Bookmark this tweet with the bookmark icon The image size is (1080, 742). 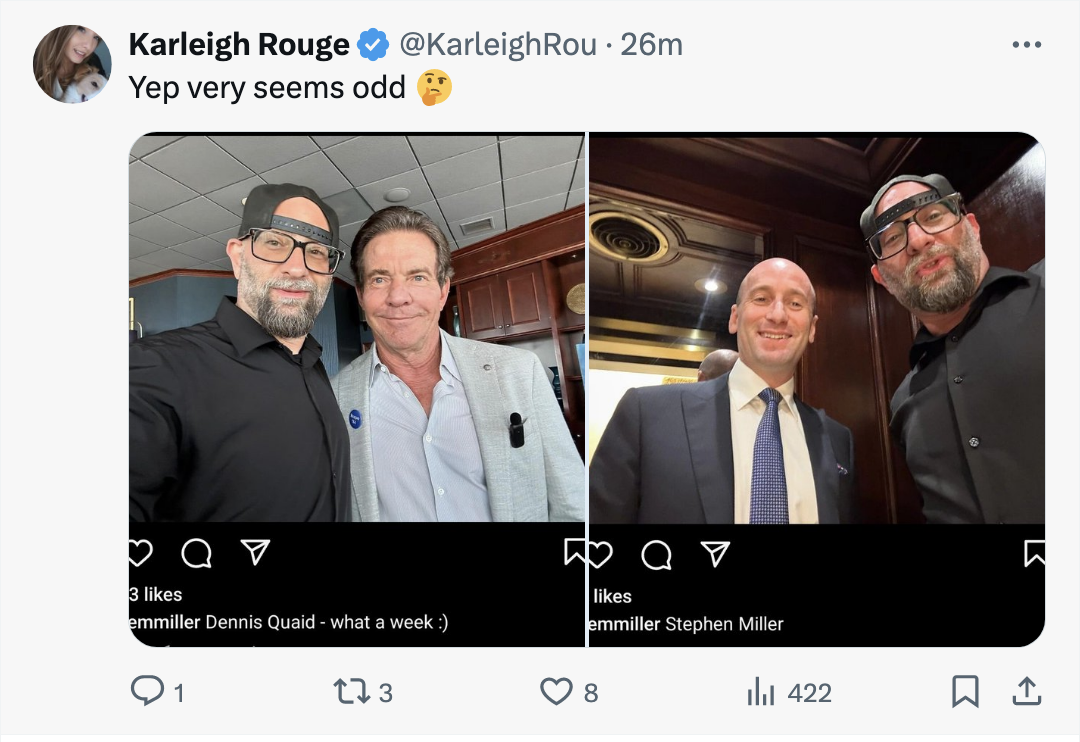964,691
